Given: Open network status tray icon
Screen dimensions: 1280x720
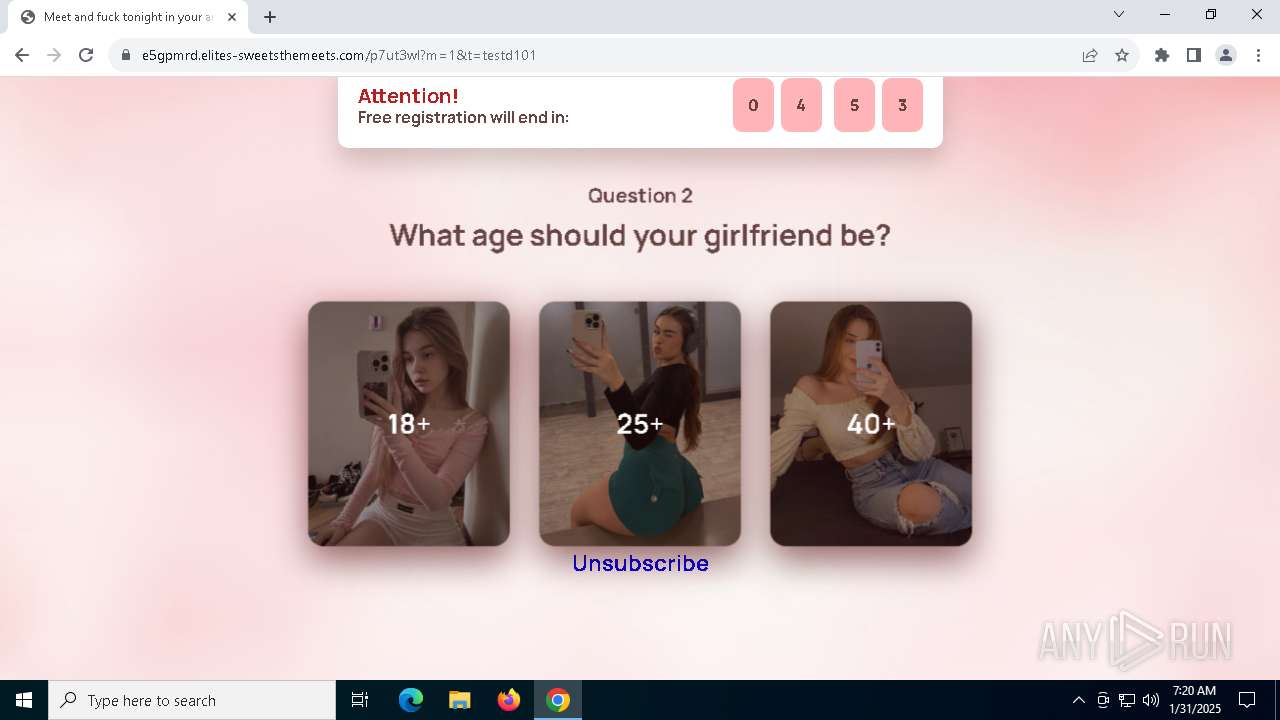Looking at the screenshot, I should click(1127, 700).
